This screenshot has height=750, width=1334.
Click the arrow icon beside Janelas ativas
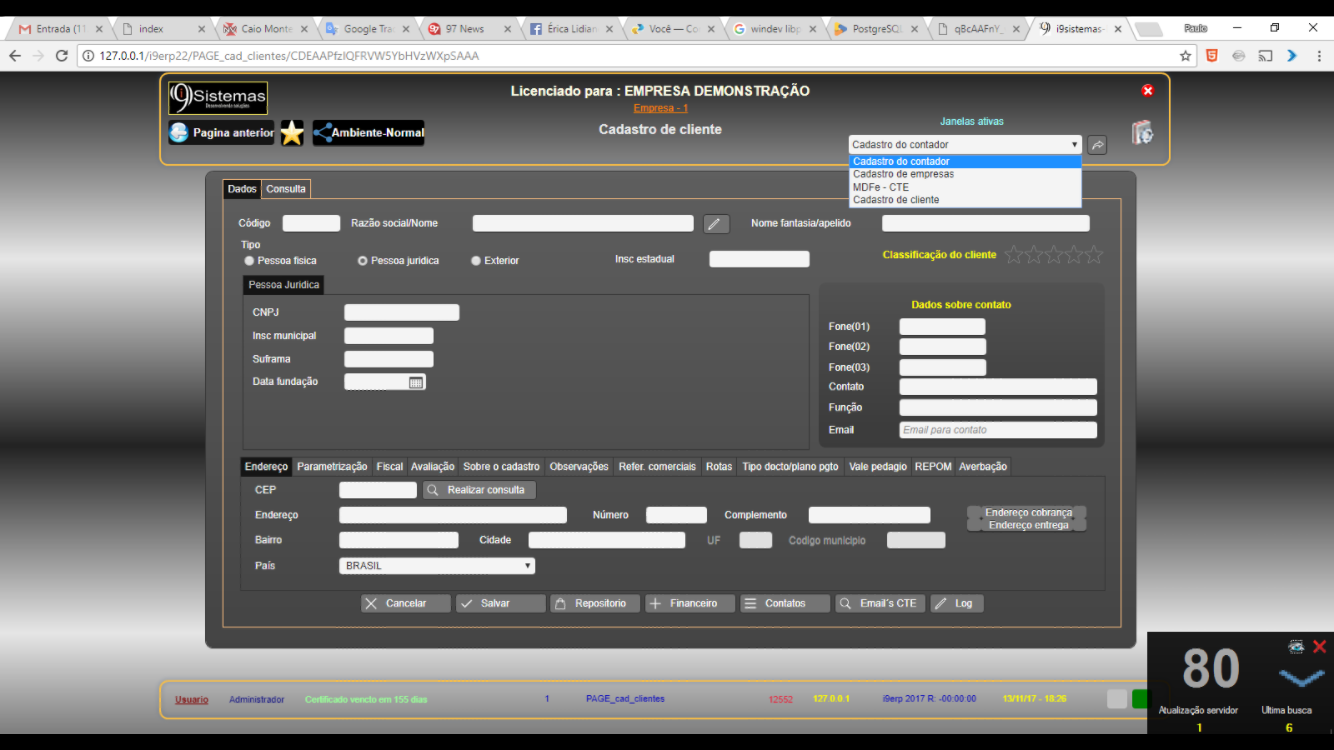(1097, 145)
